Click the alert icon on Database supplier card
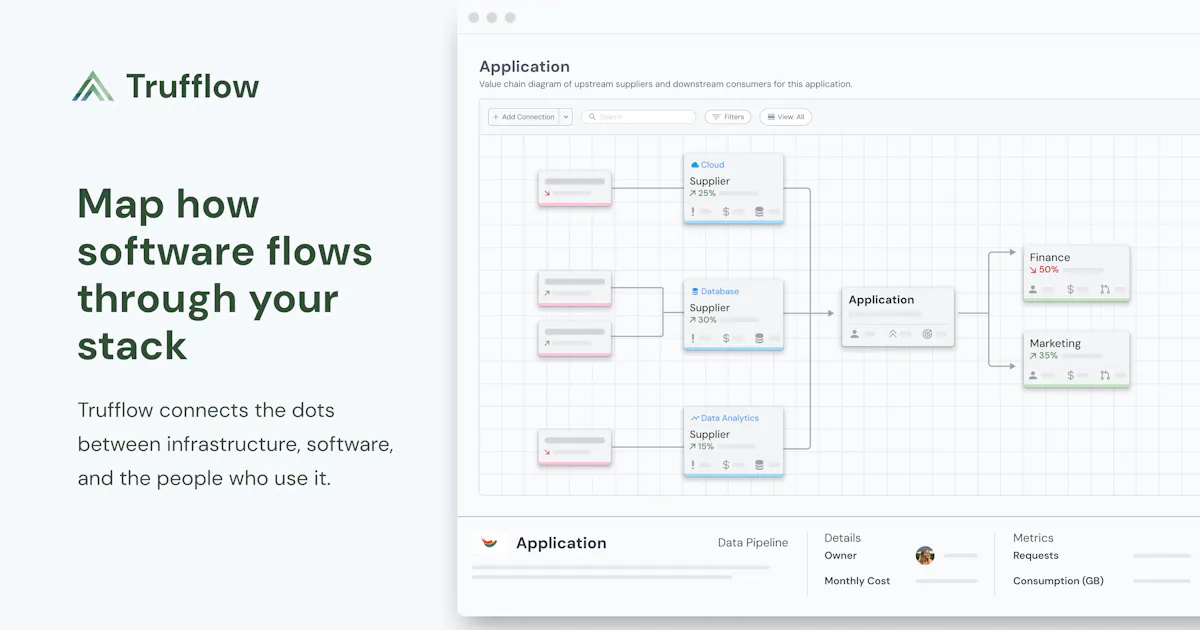This screenshot has width=1200, height=630. point(692,338)
